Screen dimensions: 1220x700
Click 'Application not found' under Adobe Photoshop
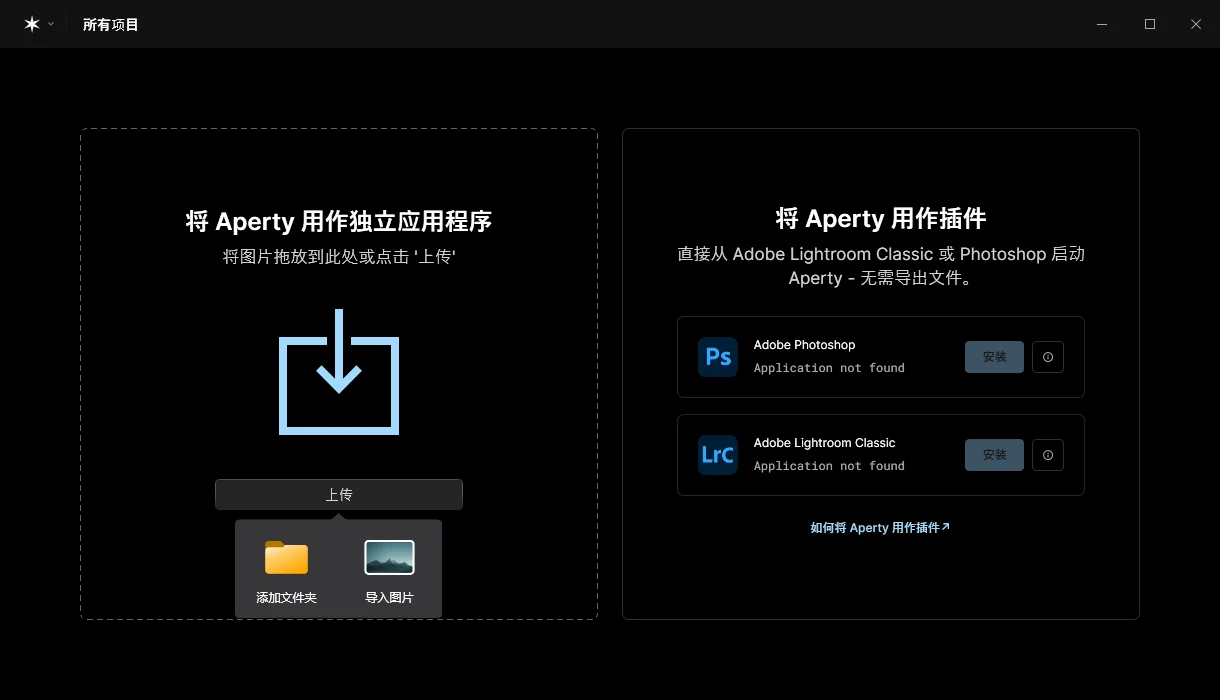click(x=829, y=368)
